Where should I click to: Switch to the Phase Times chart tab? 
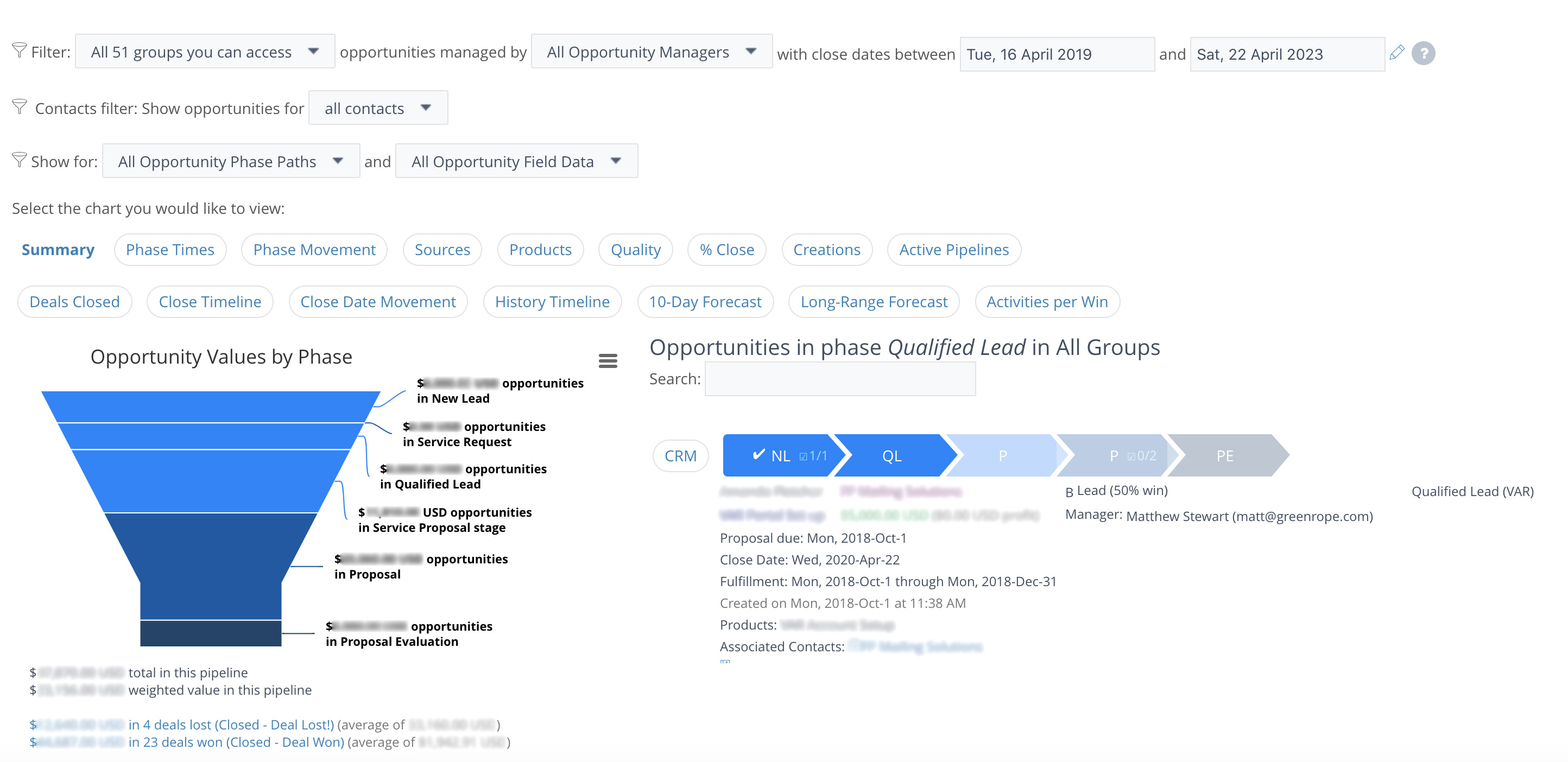(170, 248)
